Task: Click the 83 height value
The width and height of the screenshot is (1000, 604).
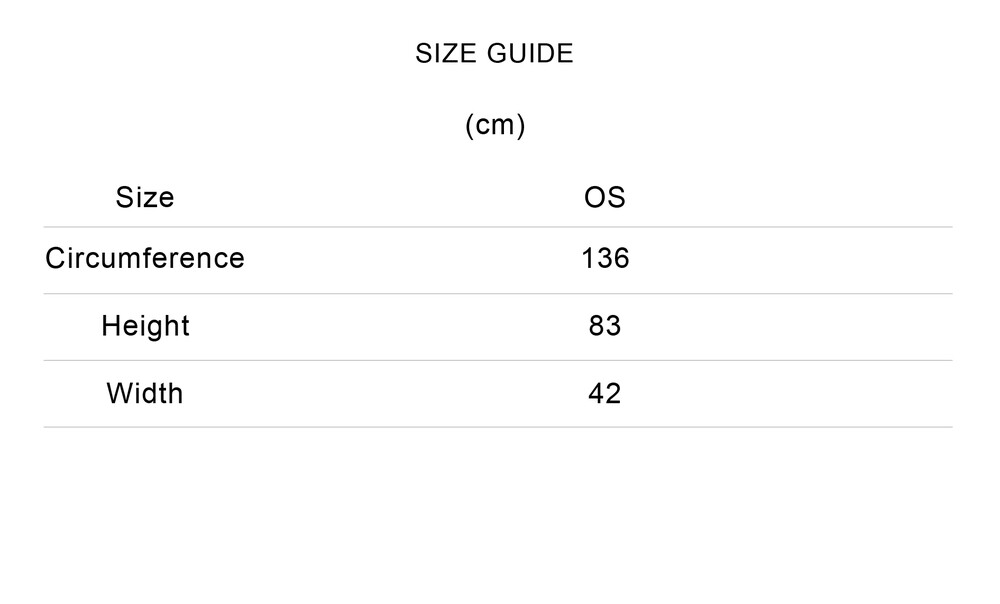Action: coord(605,326)
